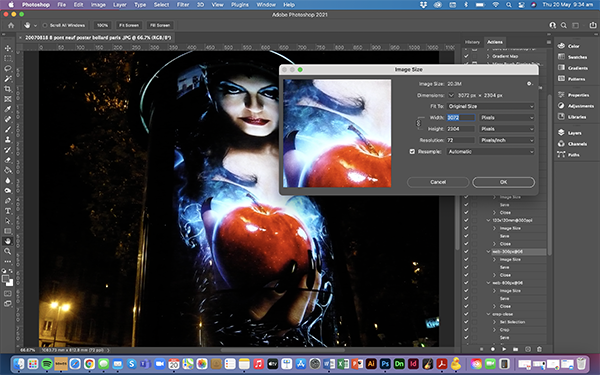Toggle checkmark for Set Selection step

pos(466,322)
